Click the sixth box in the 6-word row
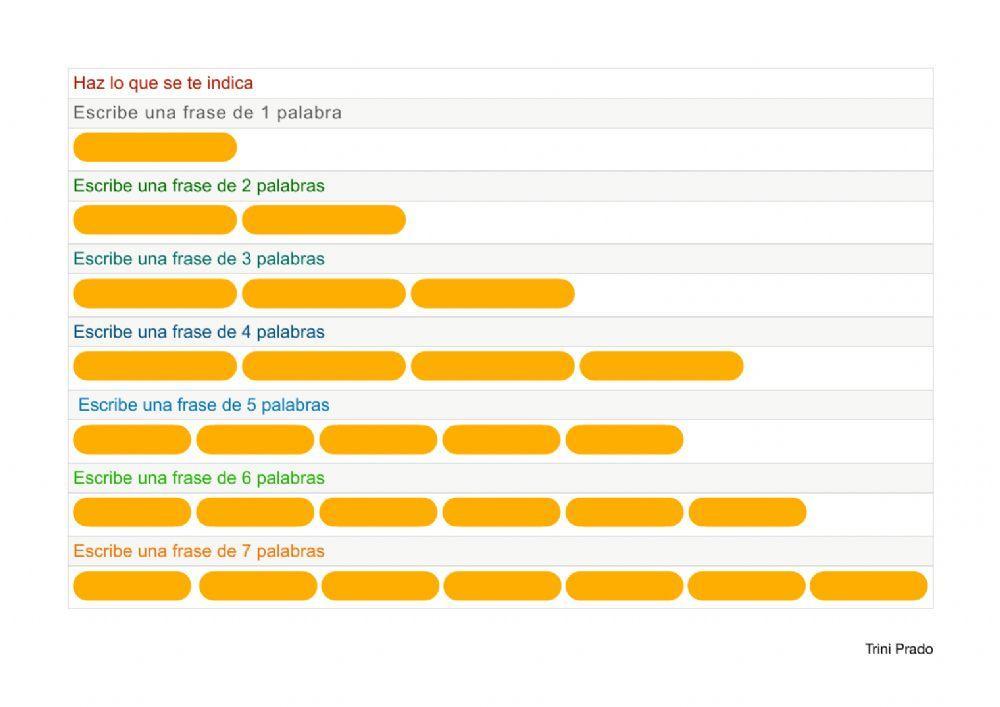Screen dimensions: 1000x707 click(747, 512)
